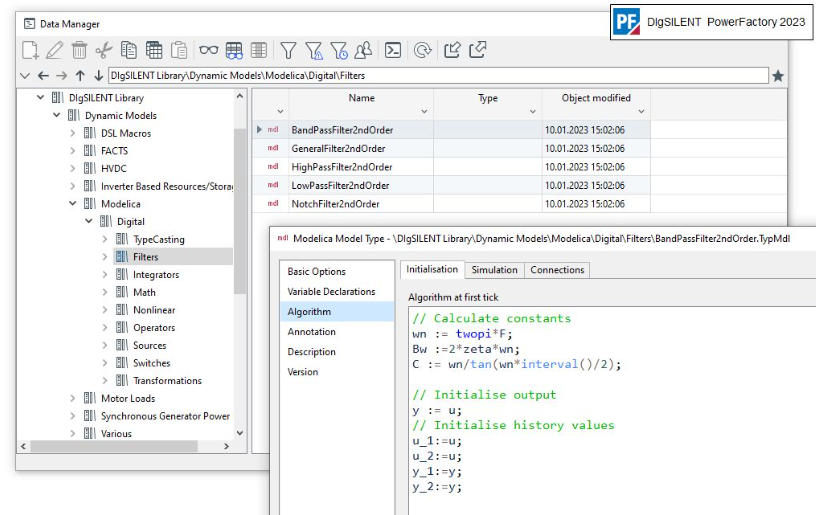Open the Basic Options page
The height and width of the screenshot is (515, 816).
316,272
